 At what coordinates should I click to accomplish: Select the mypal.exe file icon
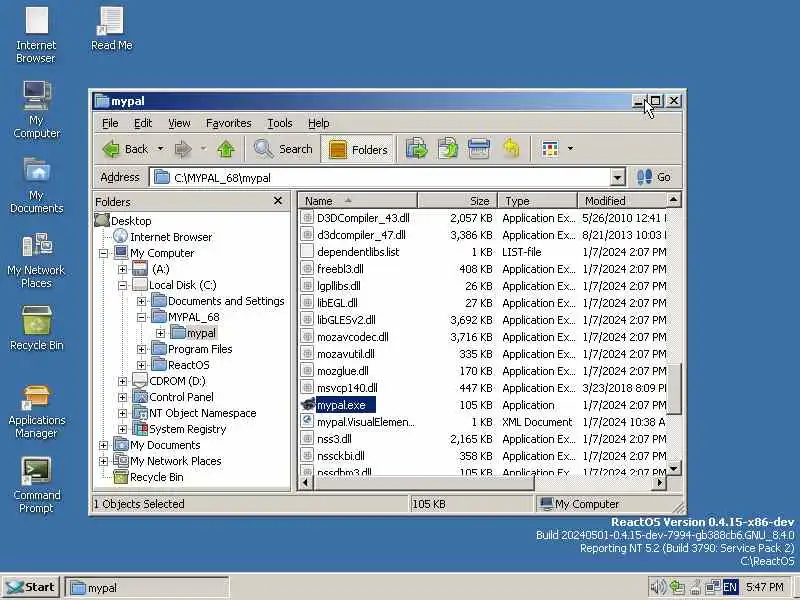(x=308, y=405)
